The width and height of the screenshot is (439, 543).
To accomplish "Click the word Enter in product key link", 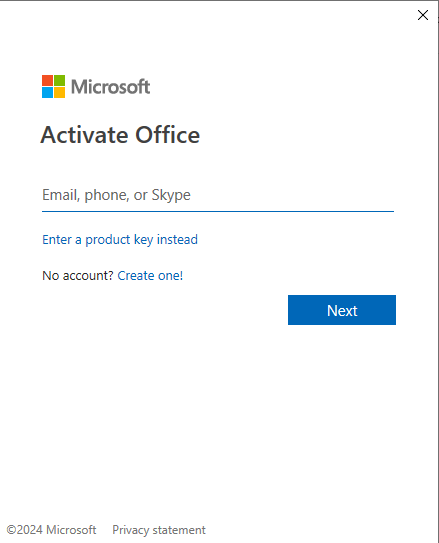I will tap(57, 239).
